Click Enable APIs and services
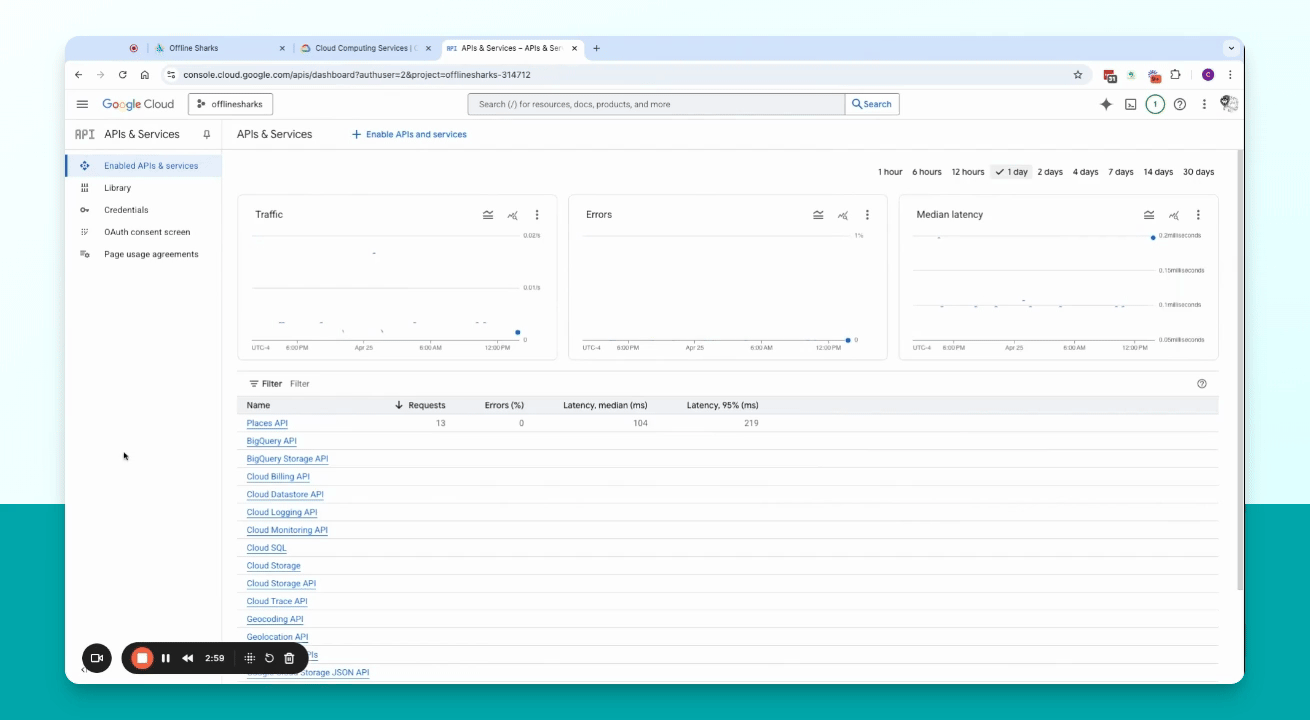Viewport: 1310px width, 720px height. (x=409, y=134)
